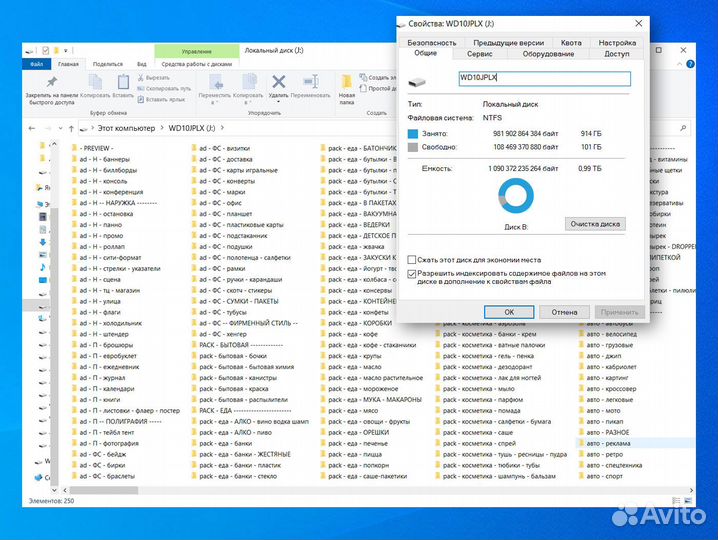Click the Отмена button
Screen dimensions: 718x540
coord(564,312)
